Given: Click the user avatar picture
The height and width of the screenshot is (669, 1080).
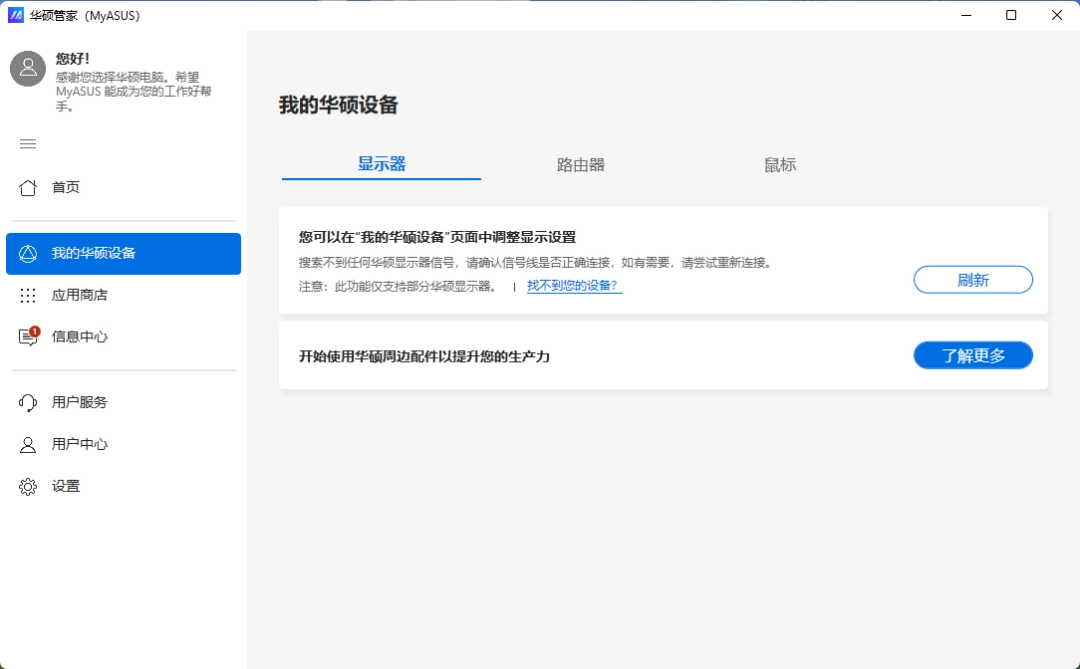Looking at the screenshot, I should tap(27, 68).
